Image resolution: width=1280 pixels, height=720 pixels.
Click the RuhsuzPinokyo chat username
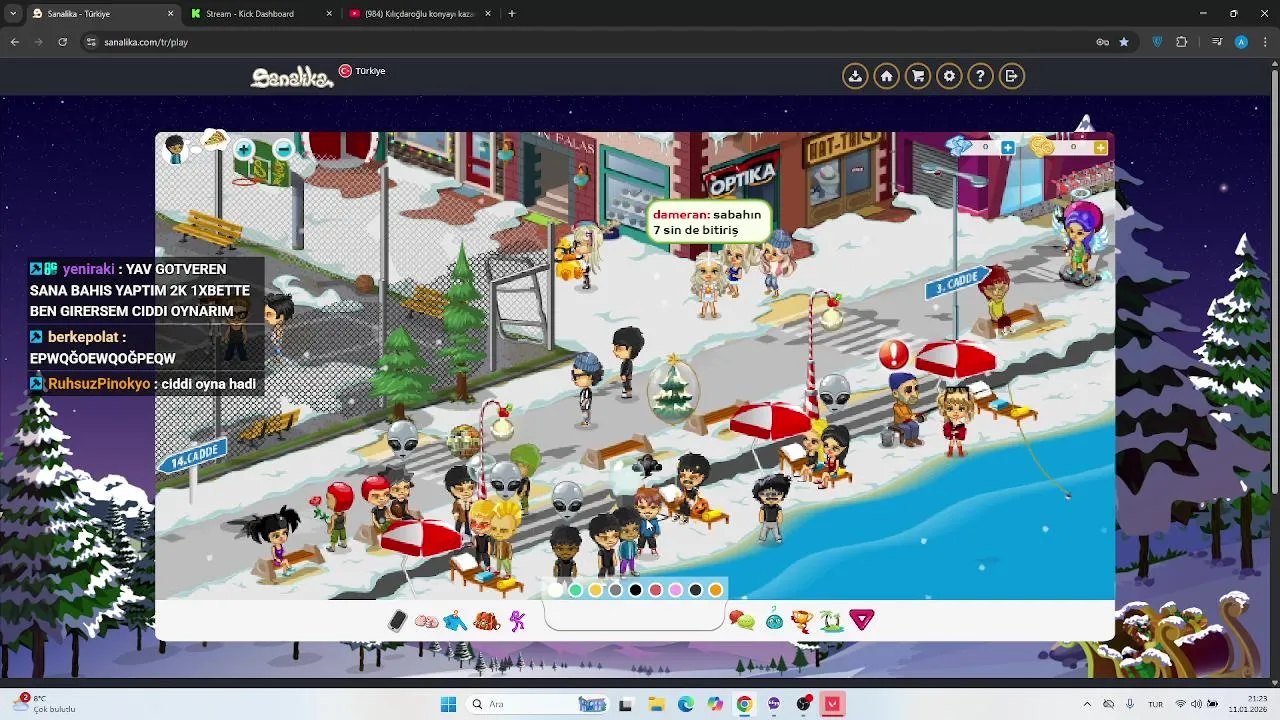(99, 384)
